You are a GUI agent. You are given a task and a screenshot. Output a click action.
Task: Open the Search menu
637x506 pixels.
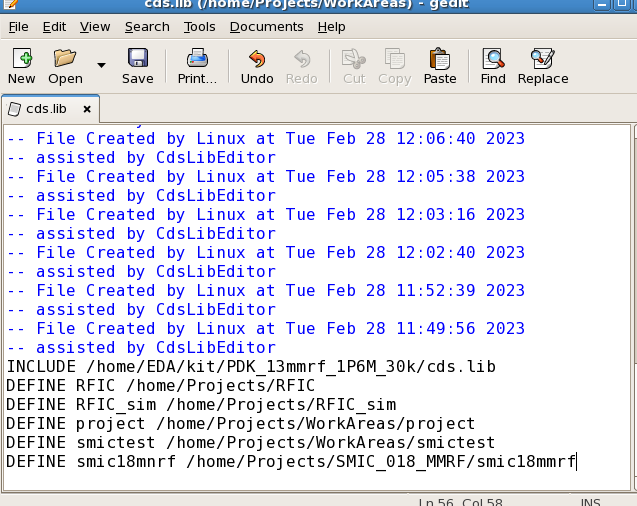click(x=147, y=26)
